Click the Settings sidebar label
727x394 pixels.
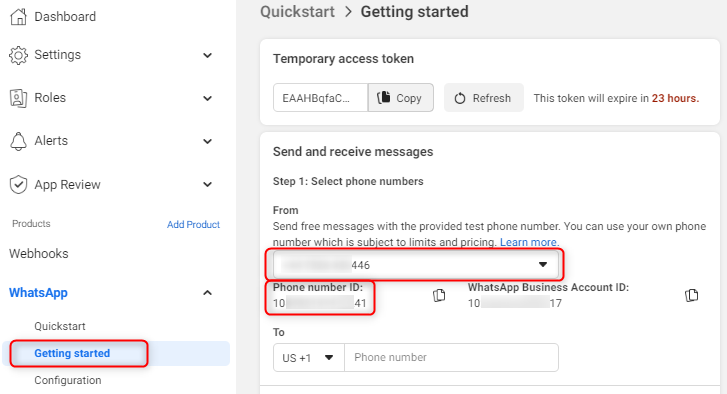coord(57,55)
